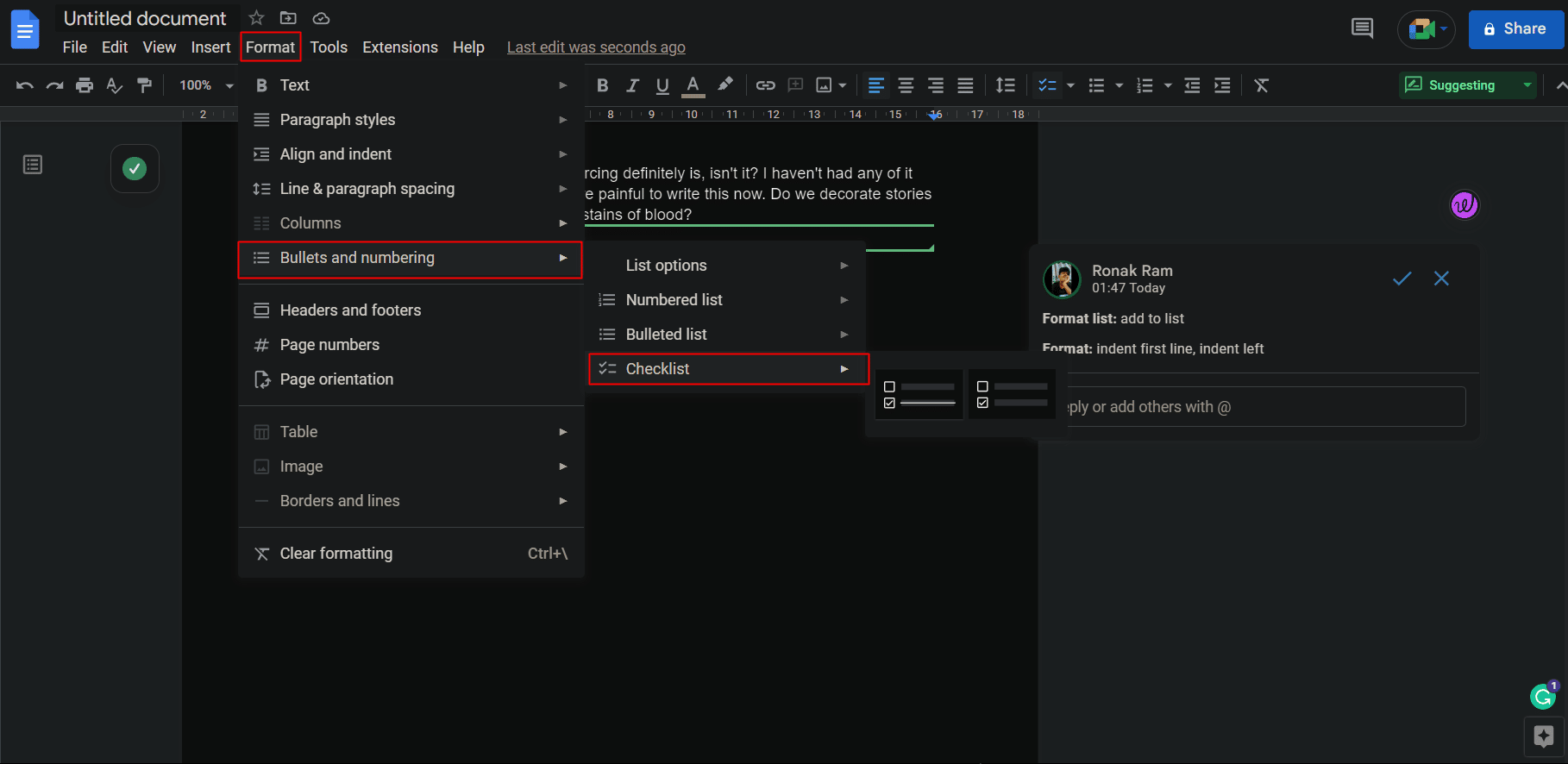The width and height of the screenshot is (1568, 764).
Task: Click the Line and paragraph spacing icon
Action: tap(1006, 85)
